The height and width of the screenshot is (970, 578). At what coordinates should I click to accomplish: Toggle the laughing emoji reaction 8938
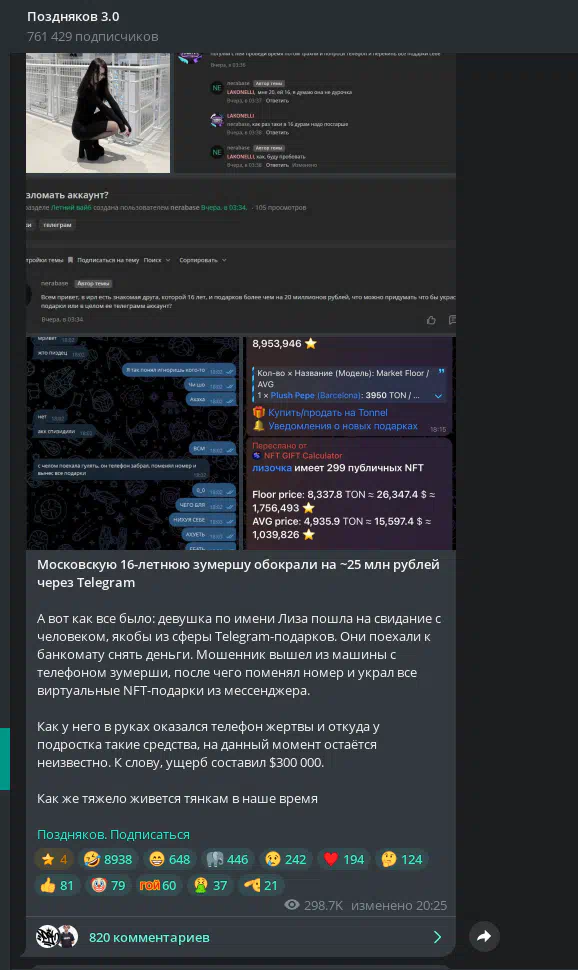tap(108, 859)
